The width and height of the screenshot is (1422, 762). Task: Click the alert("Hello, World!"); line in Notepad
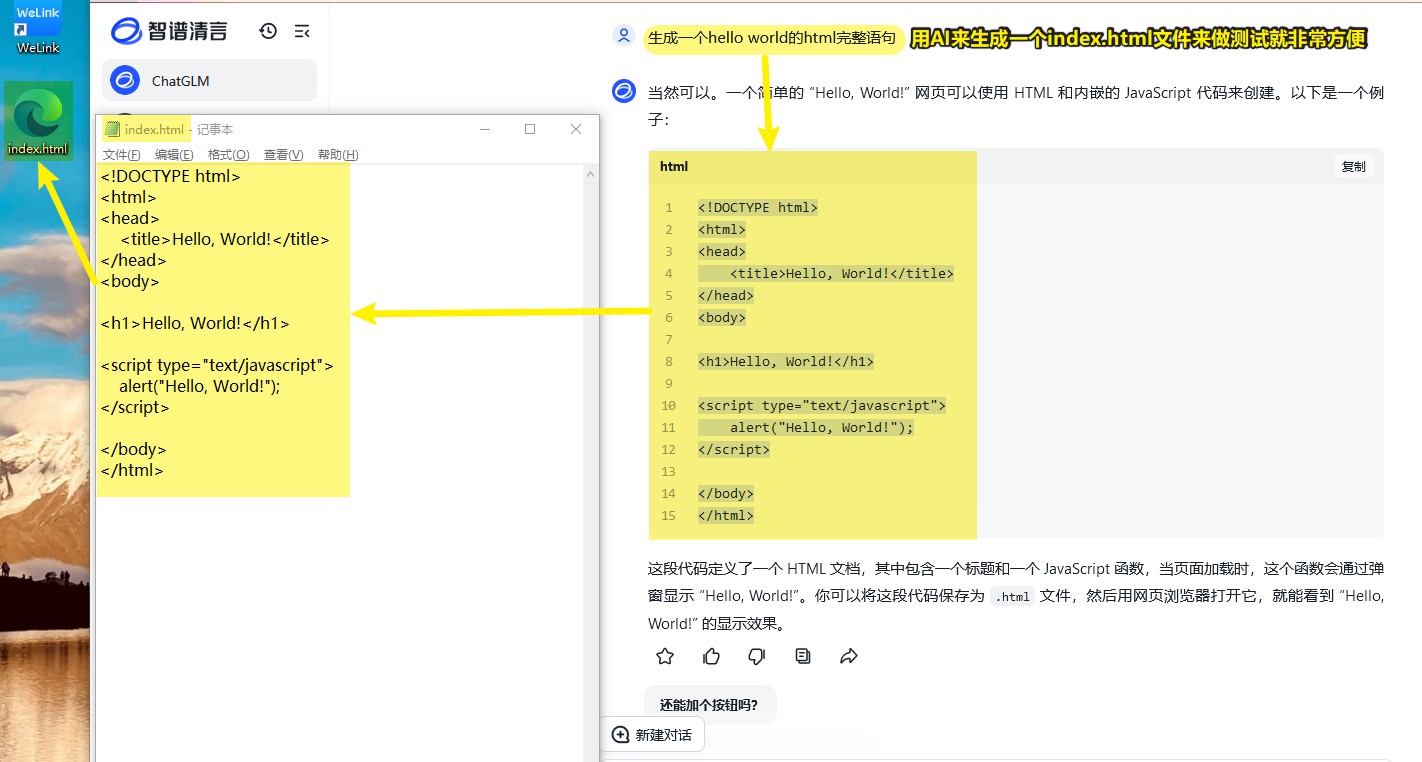pyautogui.click(x=200, y=386)
